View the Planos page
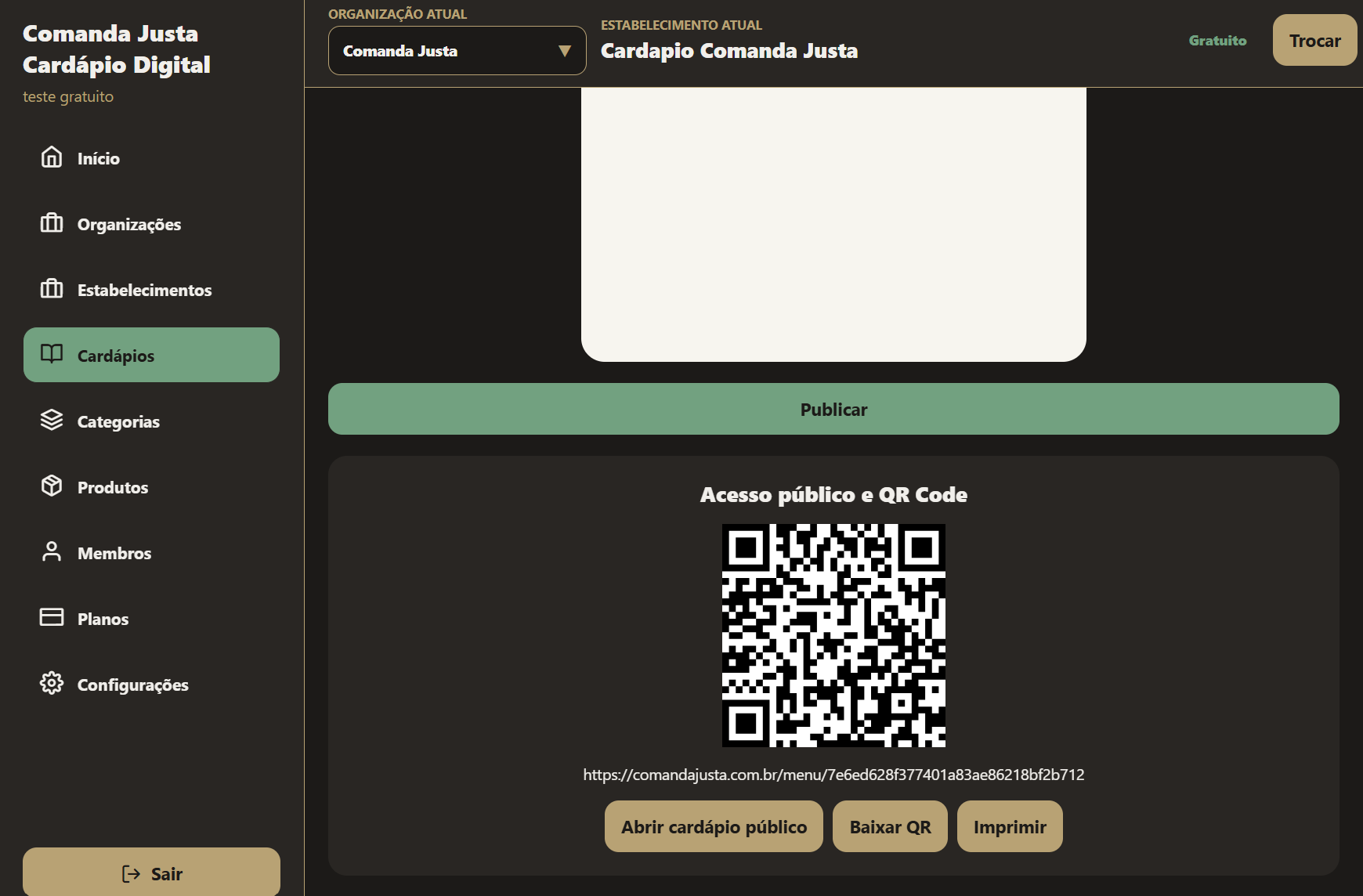The height and width of the screenshot is (896, 1363). pos(151,619)
